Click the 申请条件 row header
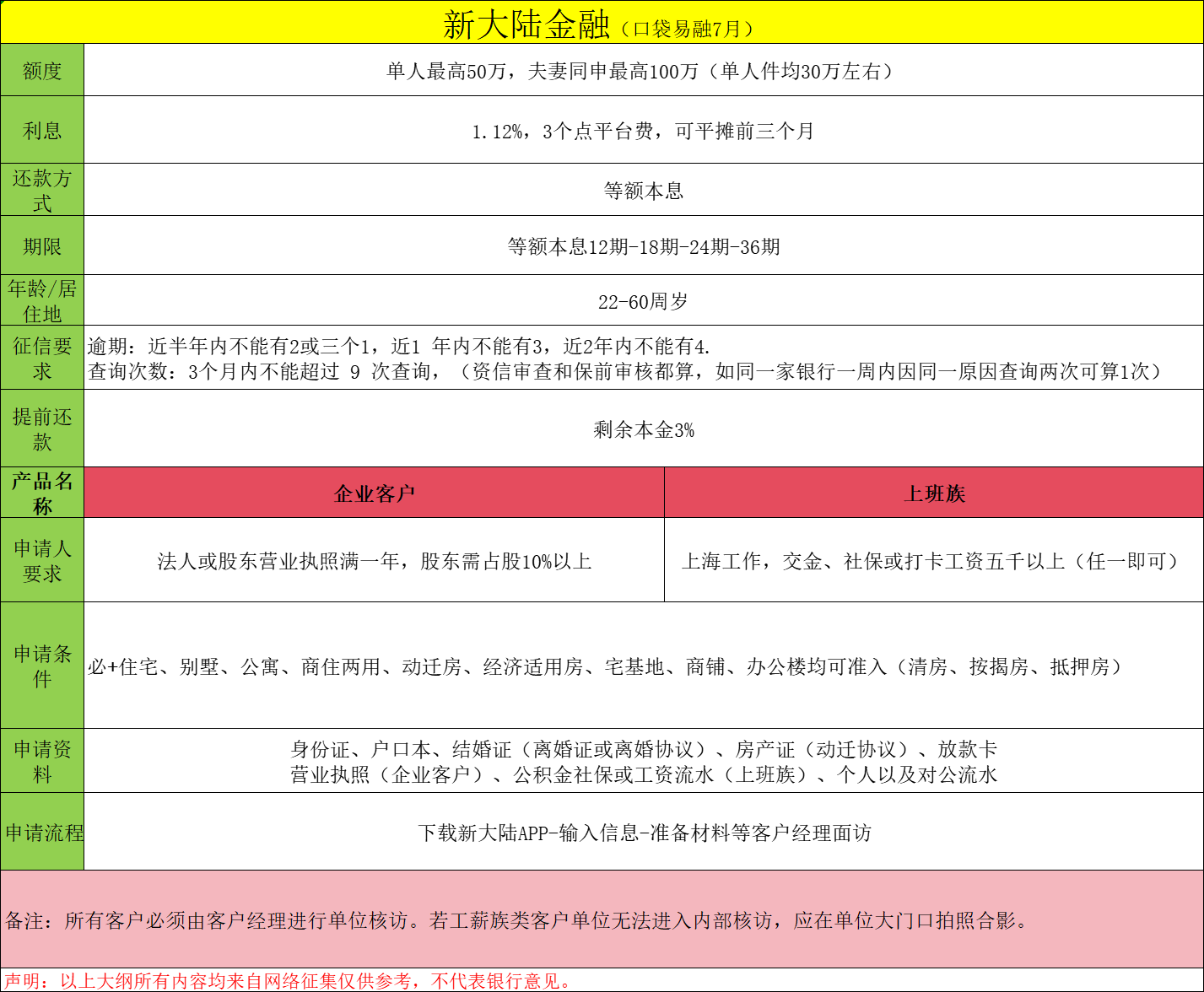1204x992 pixels. click(42, 665)
